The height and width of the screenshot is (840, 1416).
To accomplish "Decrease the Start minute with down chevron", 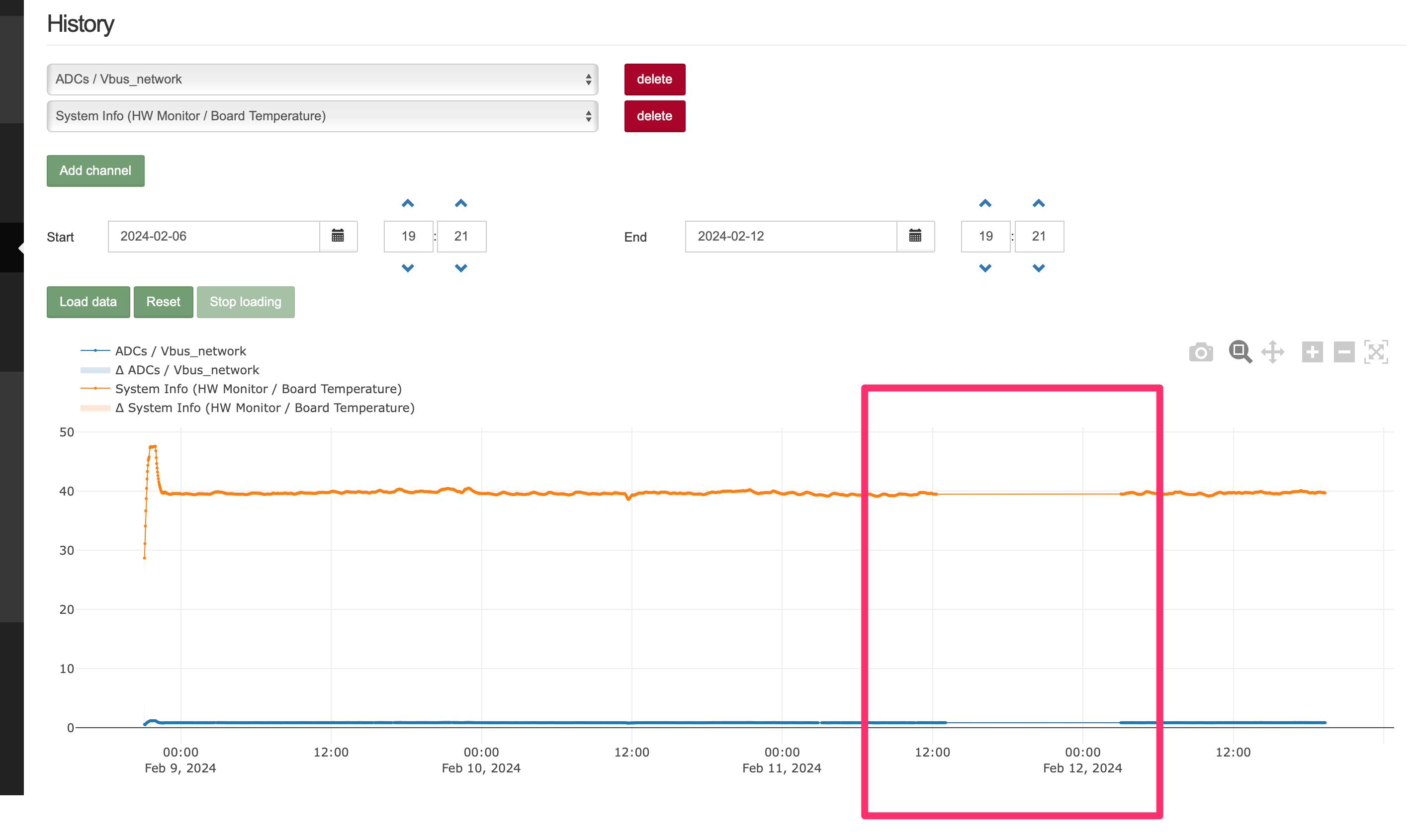I will 461,268.
